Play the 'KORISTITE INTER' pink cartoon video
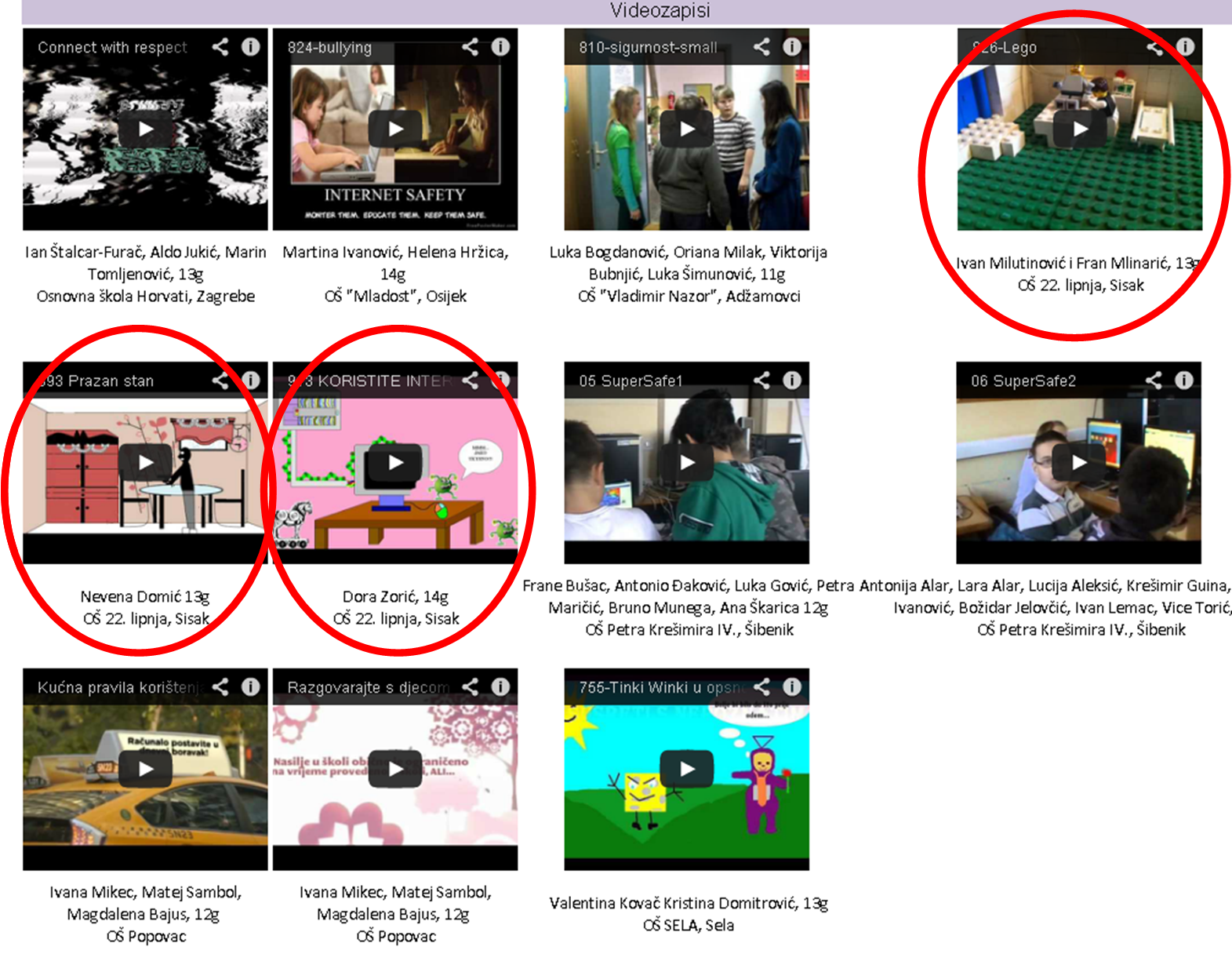 coord(395,462)
